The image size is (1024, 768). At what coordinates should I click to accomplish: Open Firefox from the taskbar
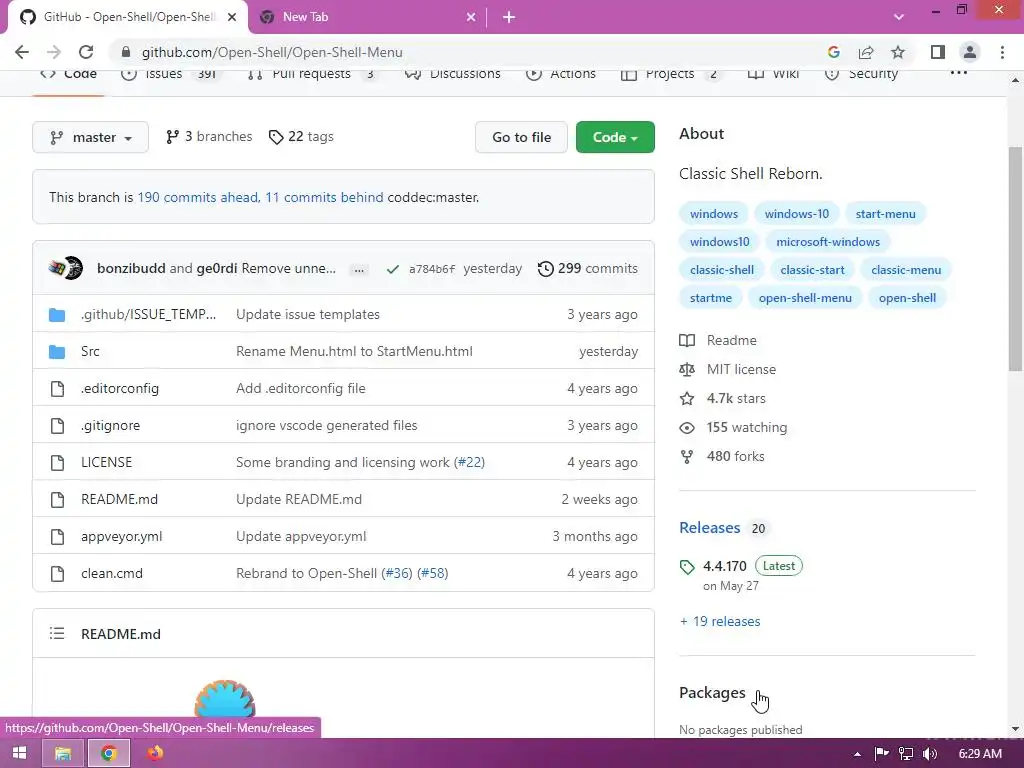(x=155, y=753)
